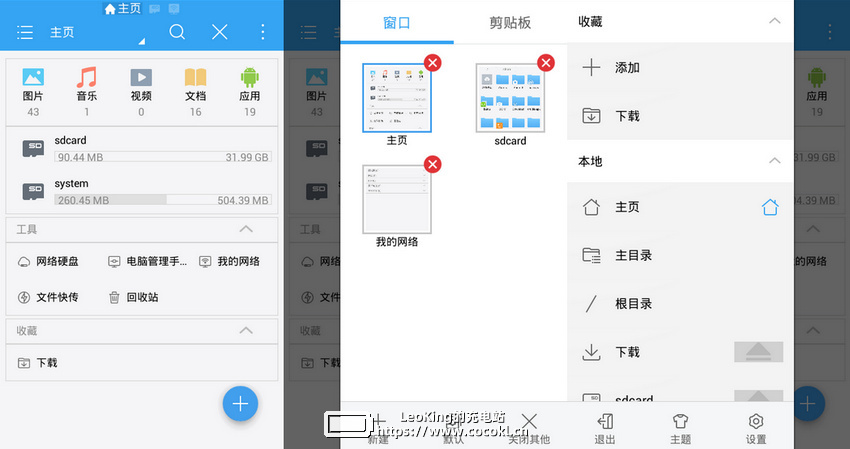Screen dimensions: 850x449
Task: Tap the search magnifier icon
Action: point(177,32)
